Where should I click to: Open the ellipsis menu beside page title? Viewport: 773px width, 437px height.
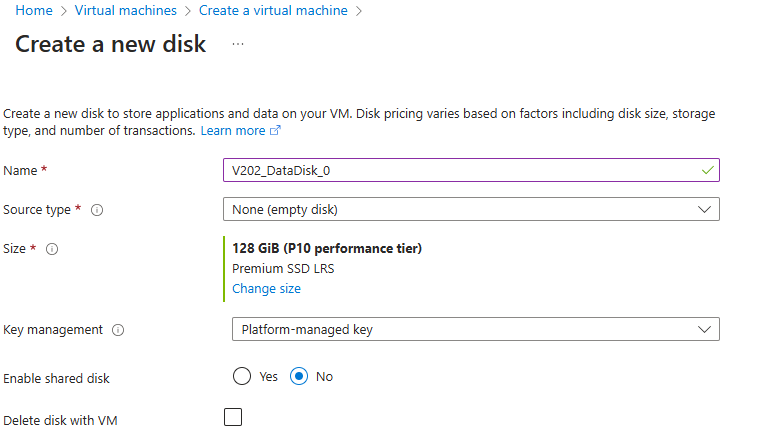coord(238,45)
